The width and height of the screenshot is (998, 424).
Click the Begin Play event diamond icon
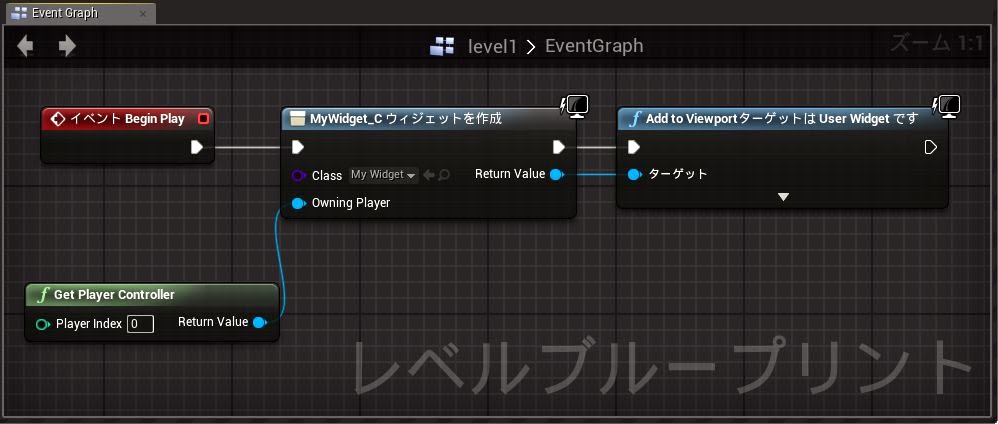point(58,119)
